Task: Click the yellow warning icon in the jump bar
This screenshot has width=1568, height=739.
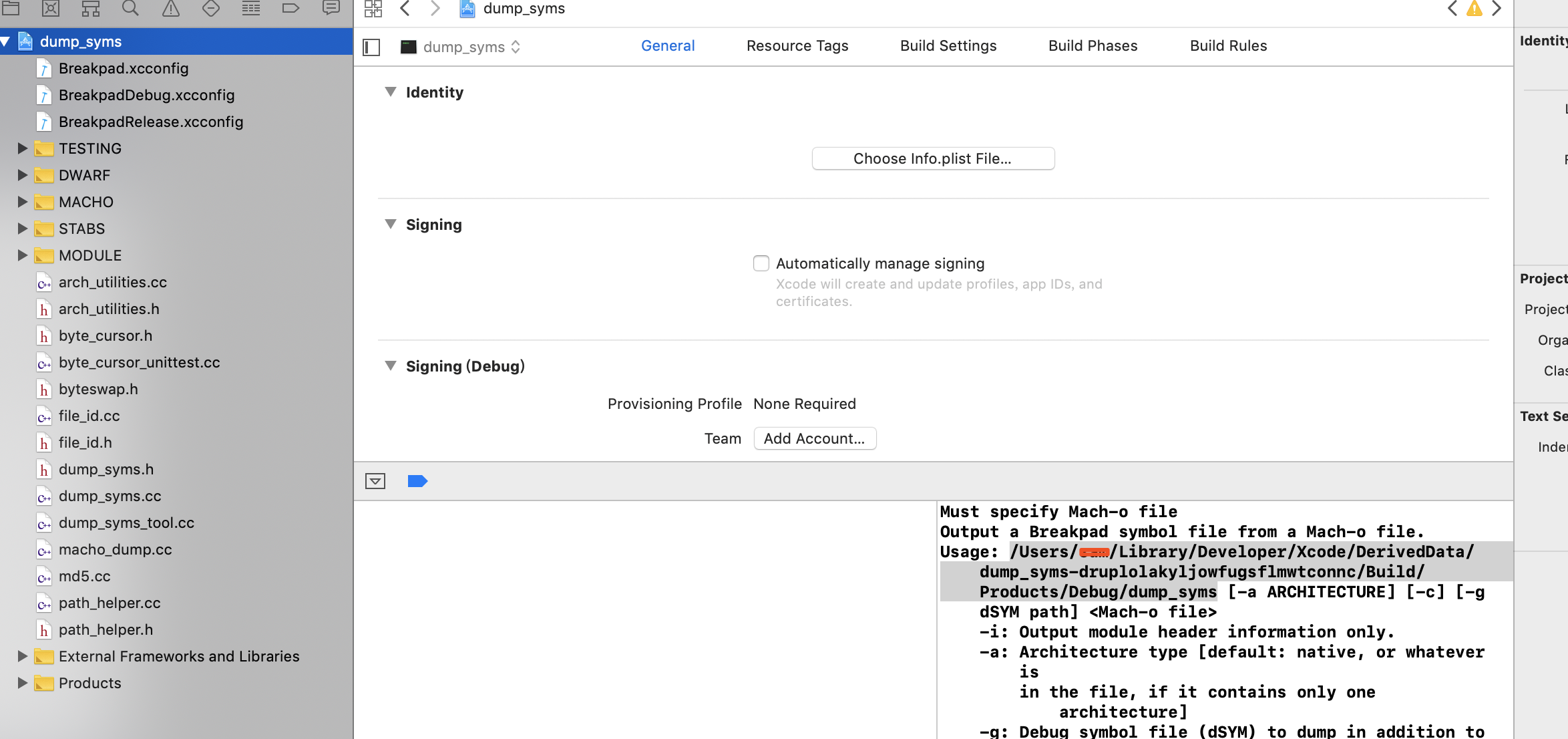Action: (1474, 9)
